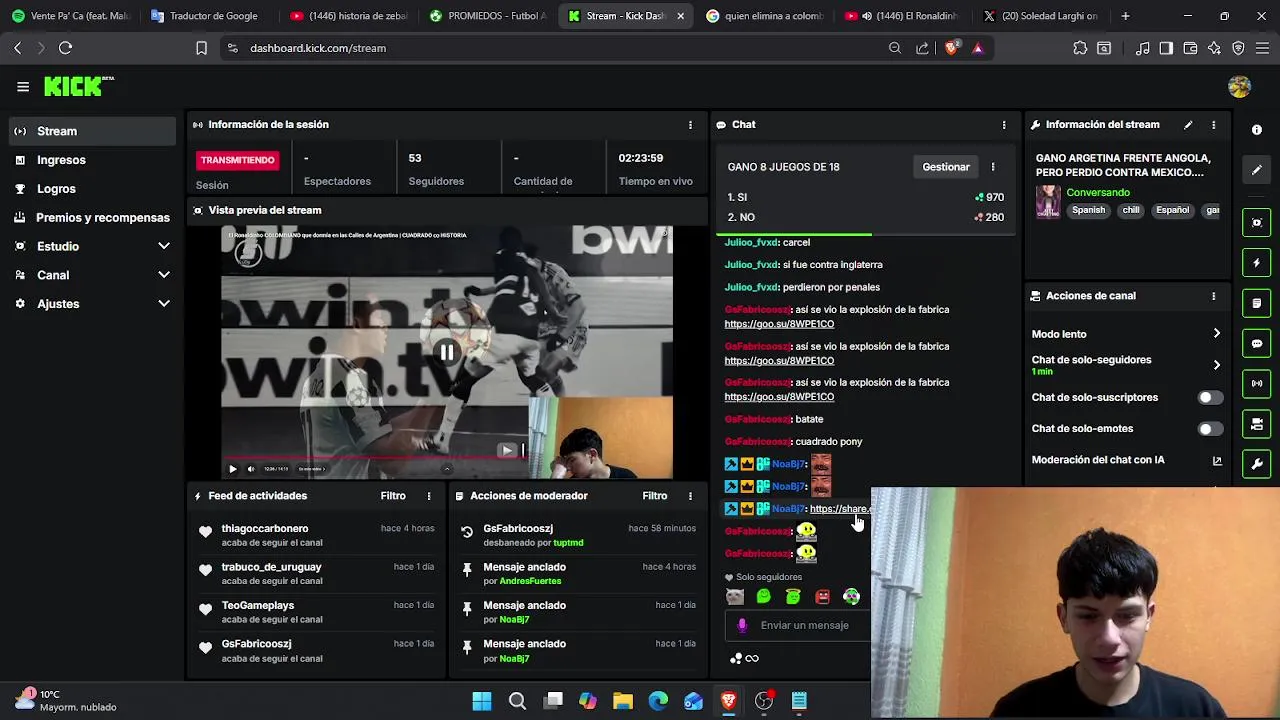Viewport: 1280px width, 720px height.
Task: Switch to Traductor de Google browser tab
Action: (208, 16)
